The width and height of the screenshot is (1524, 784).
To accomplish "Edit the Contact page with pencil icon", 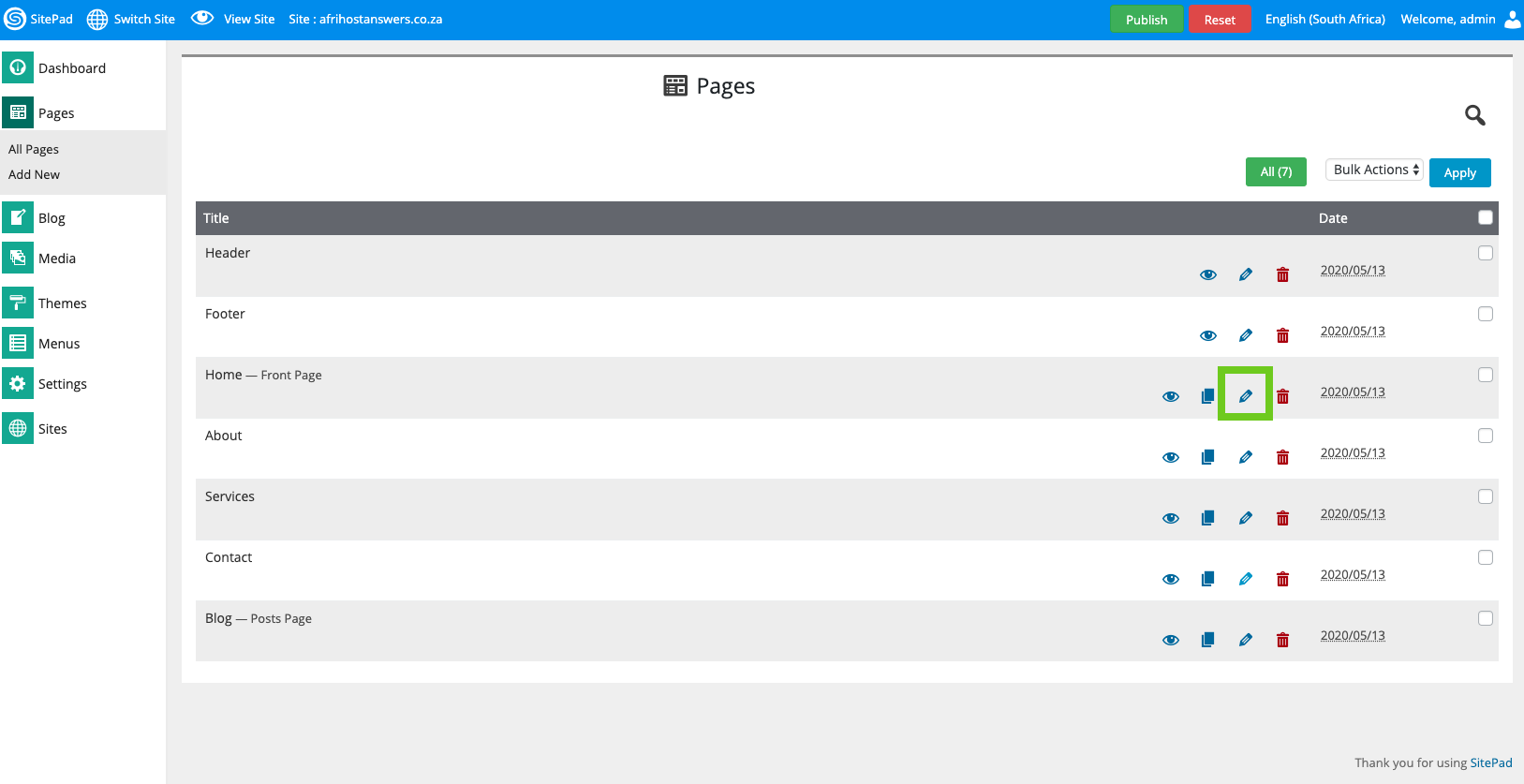I will coord(1245,579).
